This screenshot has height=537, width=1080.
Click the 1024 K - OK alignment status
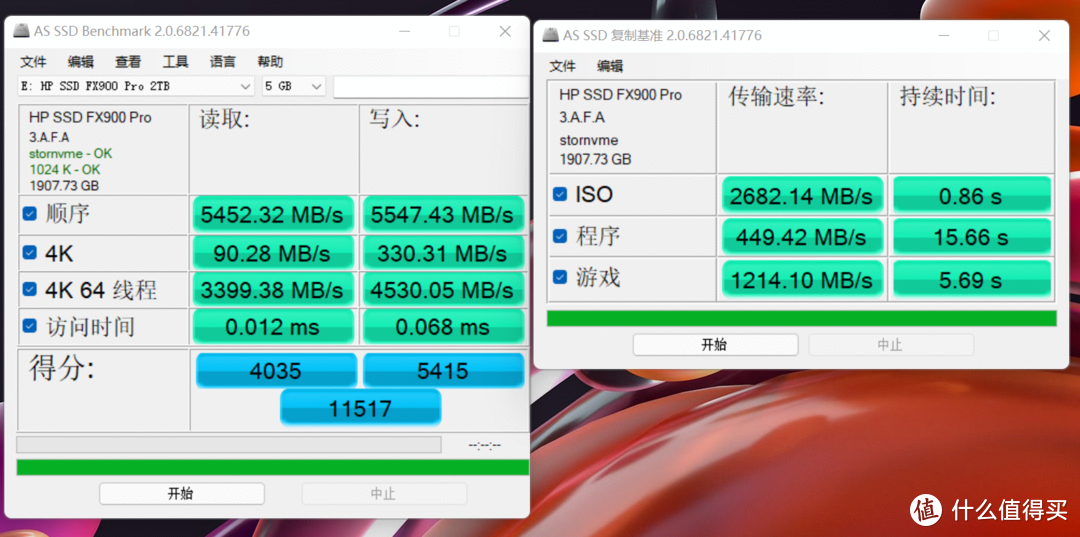pos(65,169)
